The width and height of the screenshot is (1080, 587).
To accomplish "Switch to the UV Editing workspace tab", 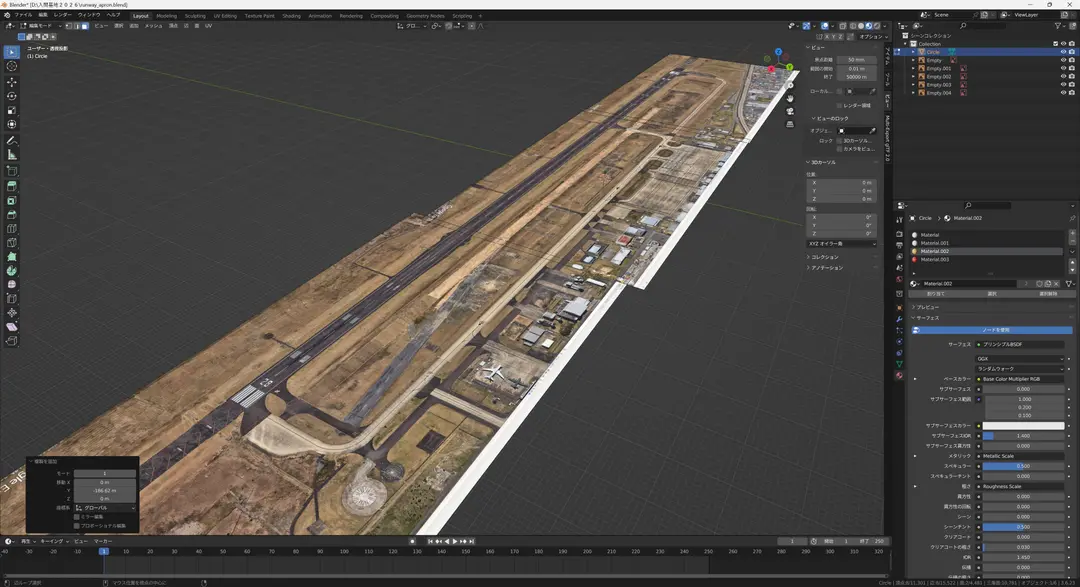I will (x=225, y=16).
